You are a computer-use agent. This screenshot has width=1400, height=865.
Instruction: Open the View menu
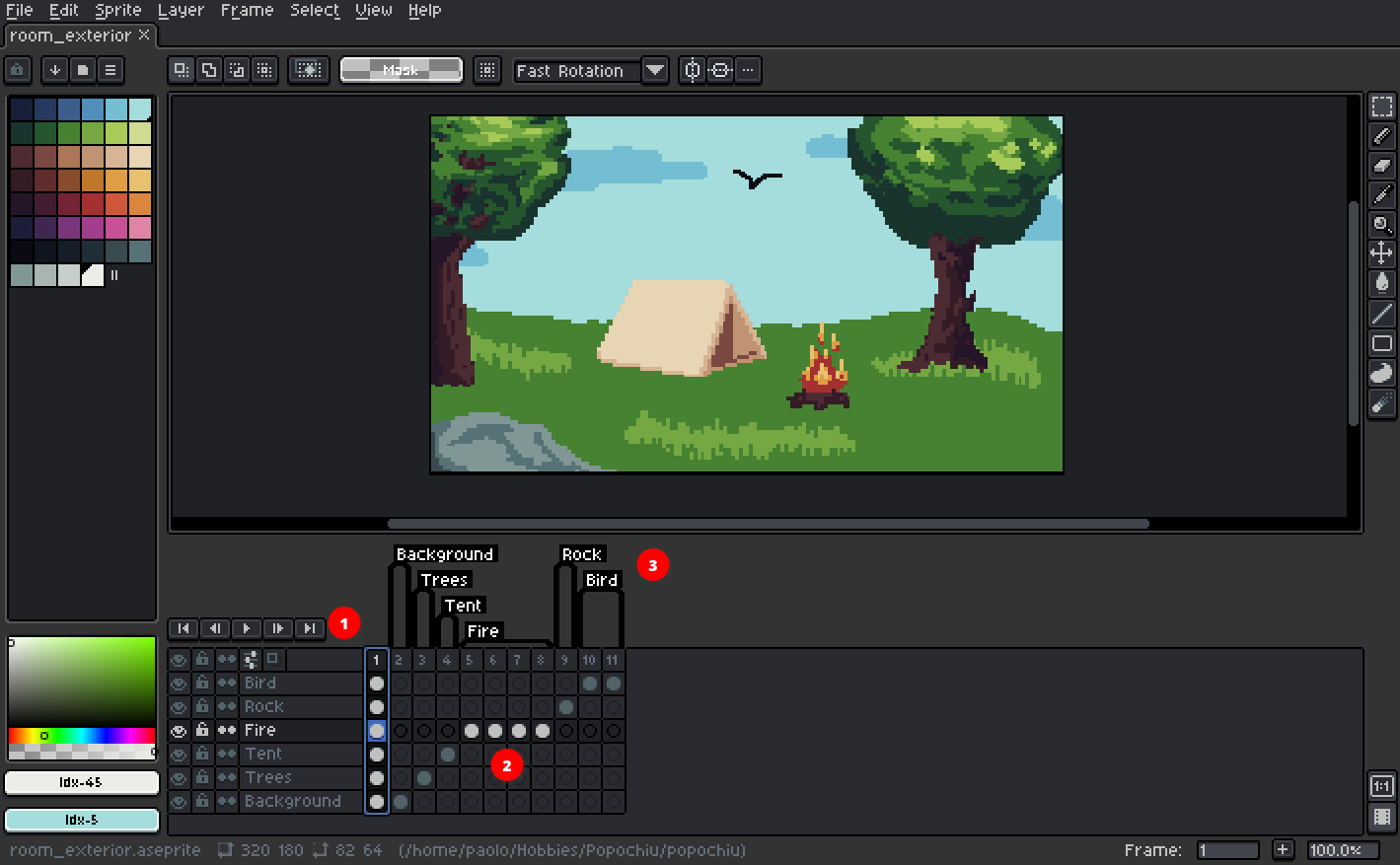(374, 10)
